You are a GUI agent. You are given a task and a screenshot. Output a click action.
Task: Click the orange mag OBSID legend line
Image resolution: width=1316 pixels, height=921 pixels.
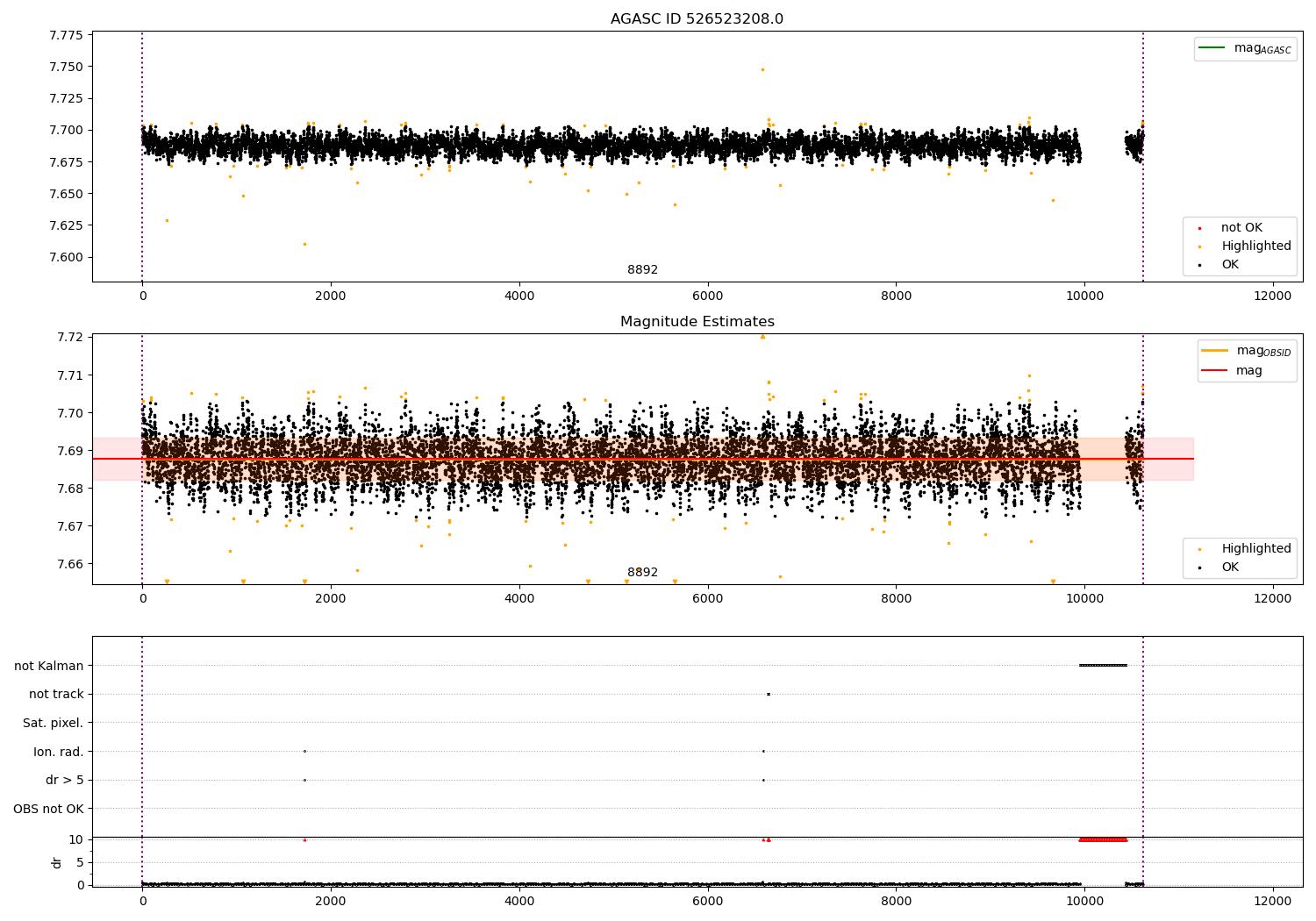tap(1215, 350)
